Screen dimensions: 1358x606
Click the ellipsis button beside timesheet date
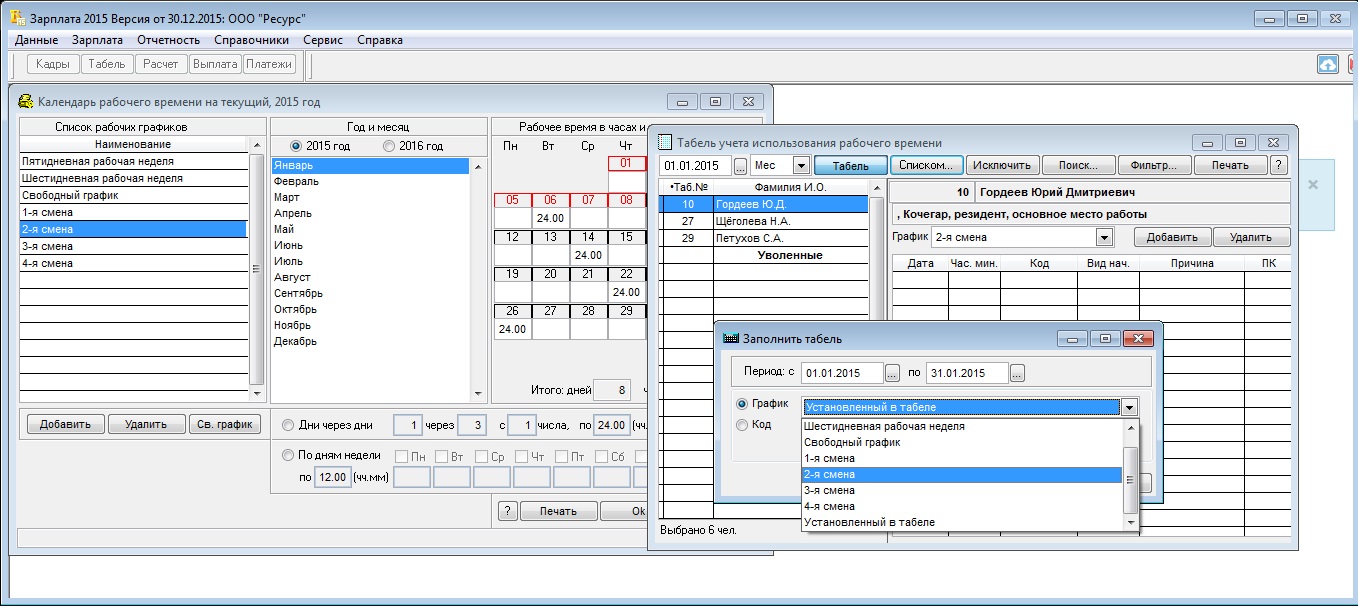(x=740, y=166)
